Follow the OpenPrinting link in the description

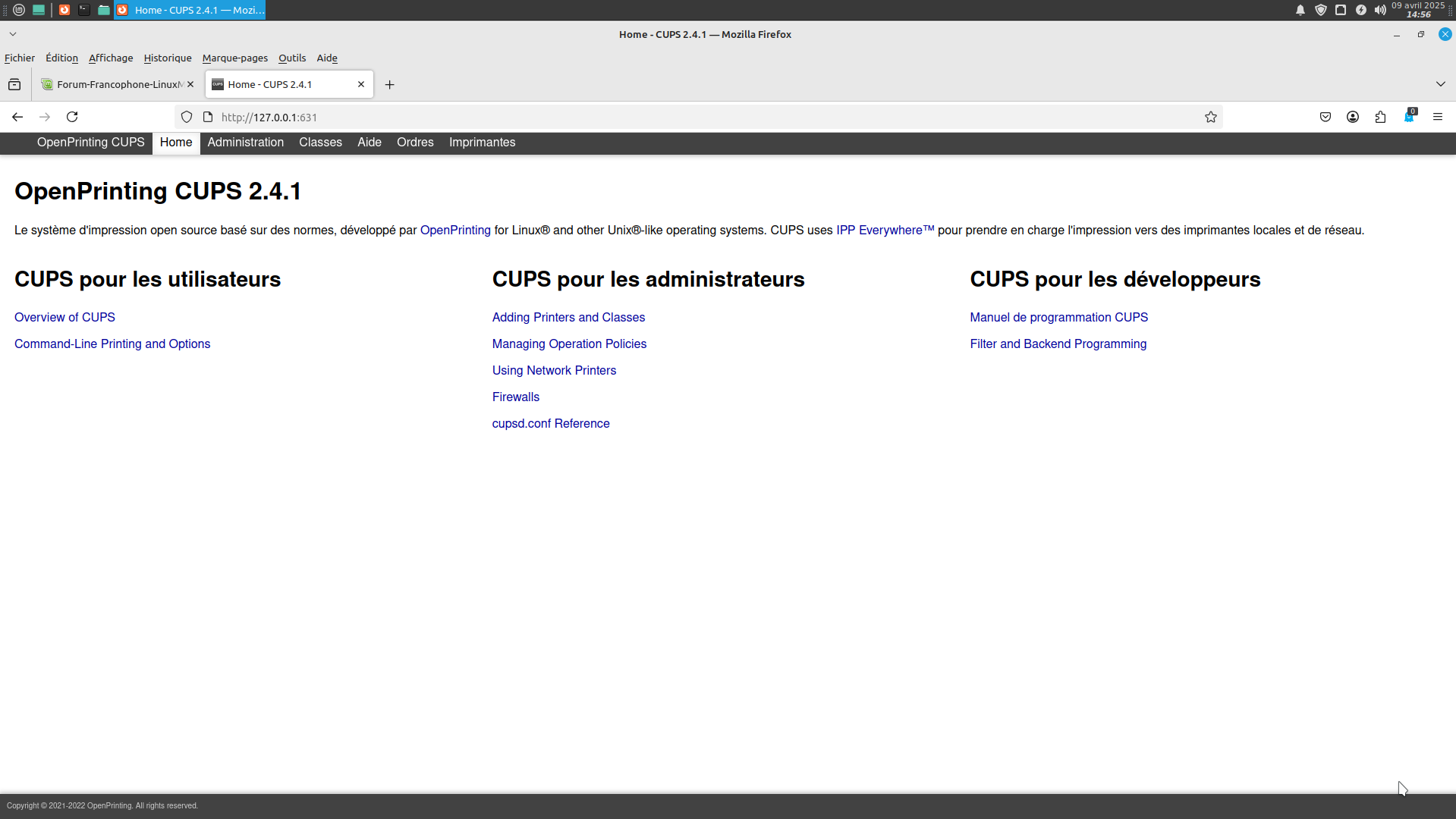coord(455,231)
